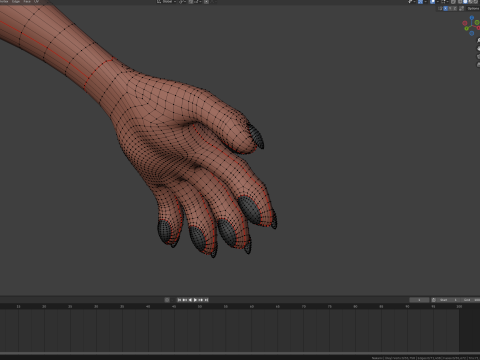Viewport: 480px width, 360px height.
Task: Click the pan viewport hand button
Action: point(478,48)
